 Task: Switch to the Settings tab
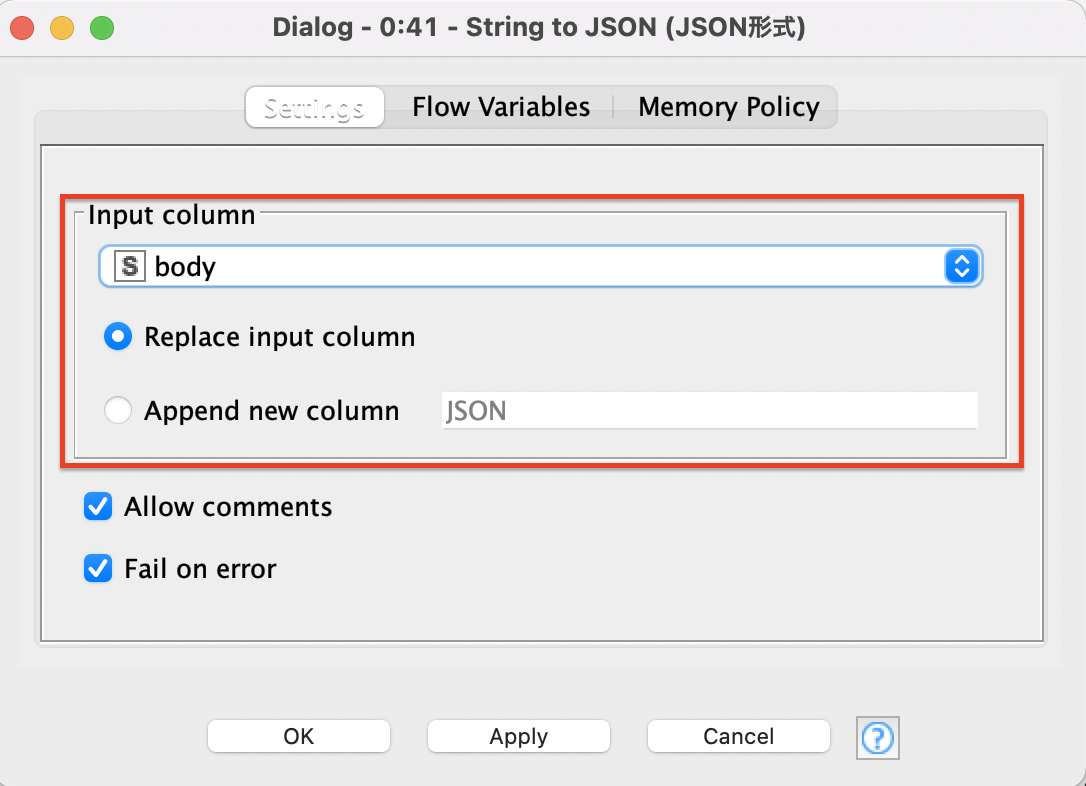[314, 108]
